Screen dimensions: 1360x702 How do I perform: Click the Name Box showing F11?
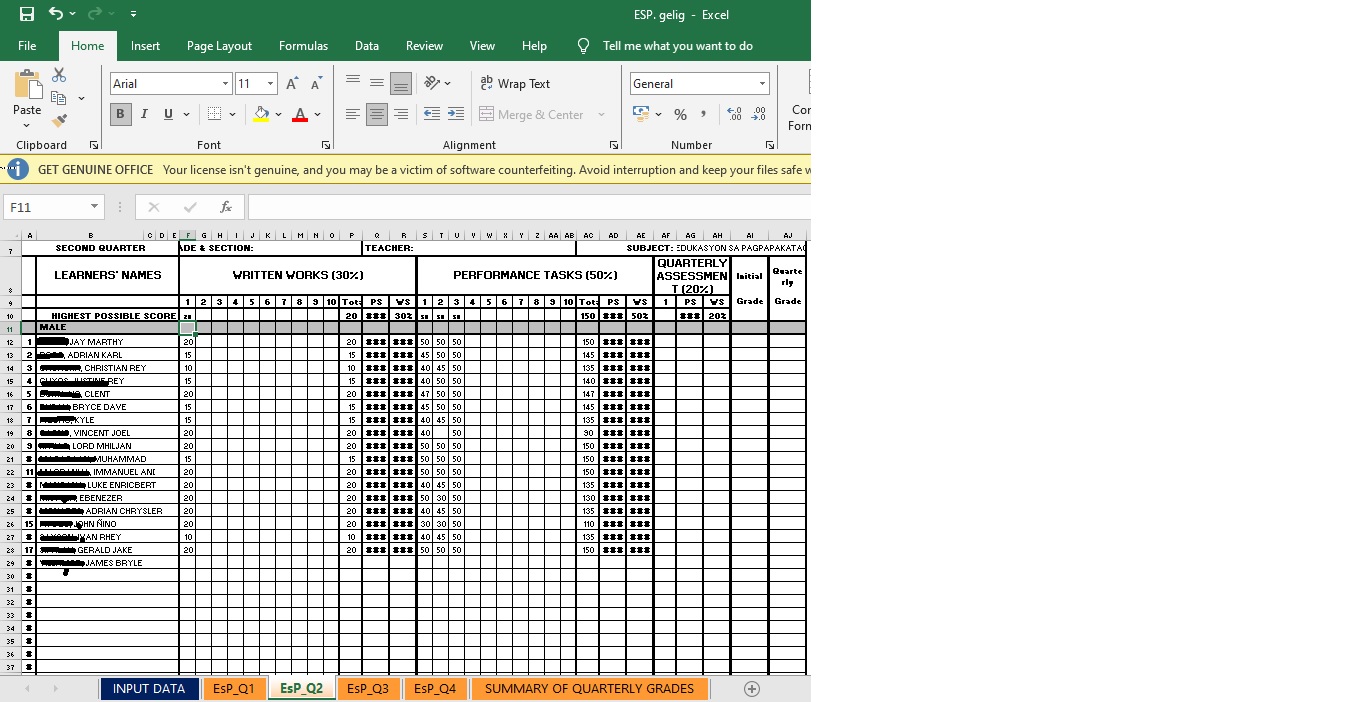click(x=45, y=207)
